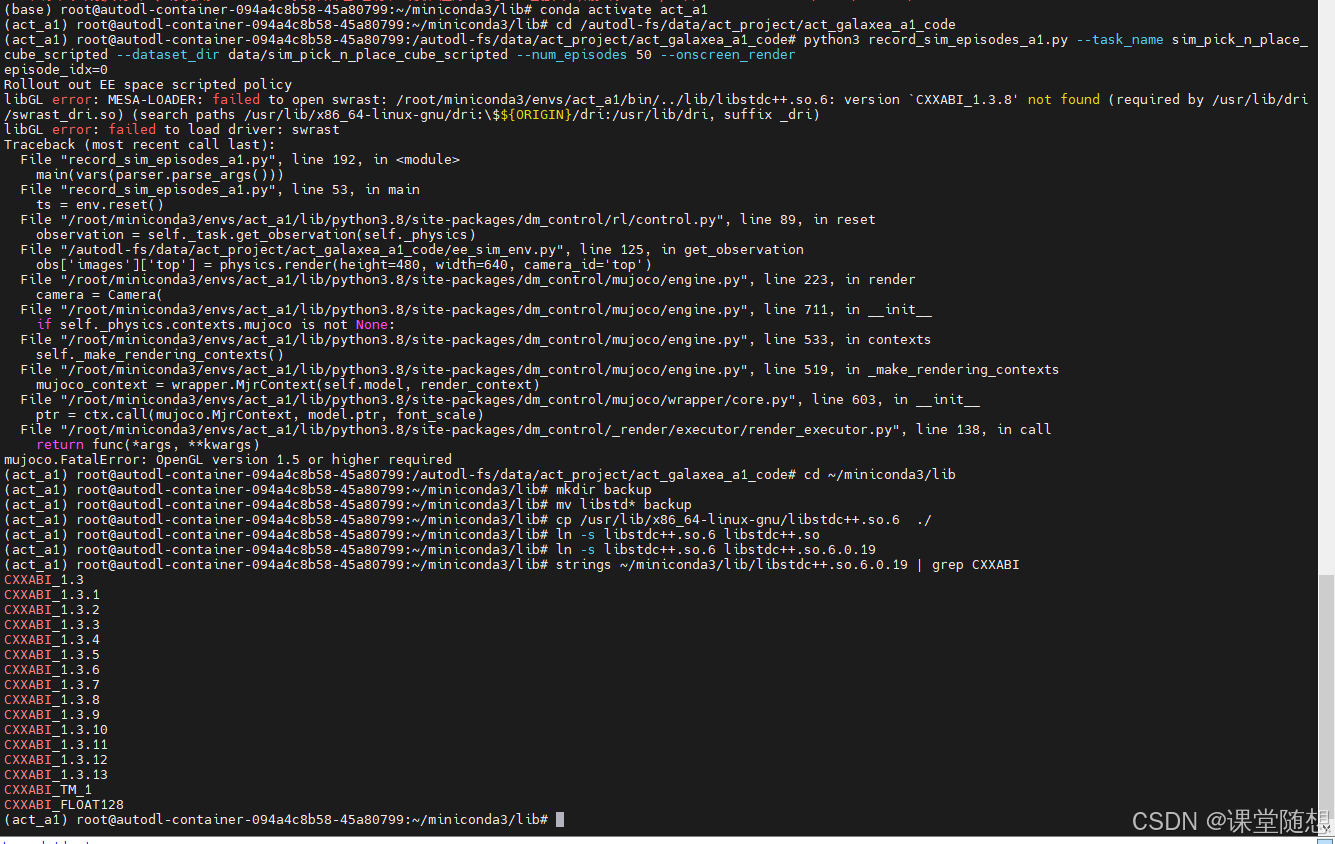The image size is (1335, 844).
Task: Click the 'ts = env.reset()' code line
Action: (x=100, y=205)
